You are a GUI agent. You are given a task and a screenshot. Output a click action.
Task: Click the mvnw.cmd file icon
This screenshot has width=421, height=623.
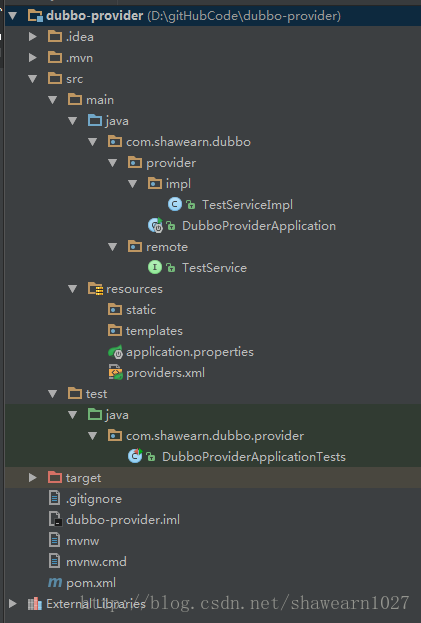click(x=54, y=561)
